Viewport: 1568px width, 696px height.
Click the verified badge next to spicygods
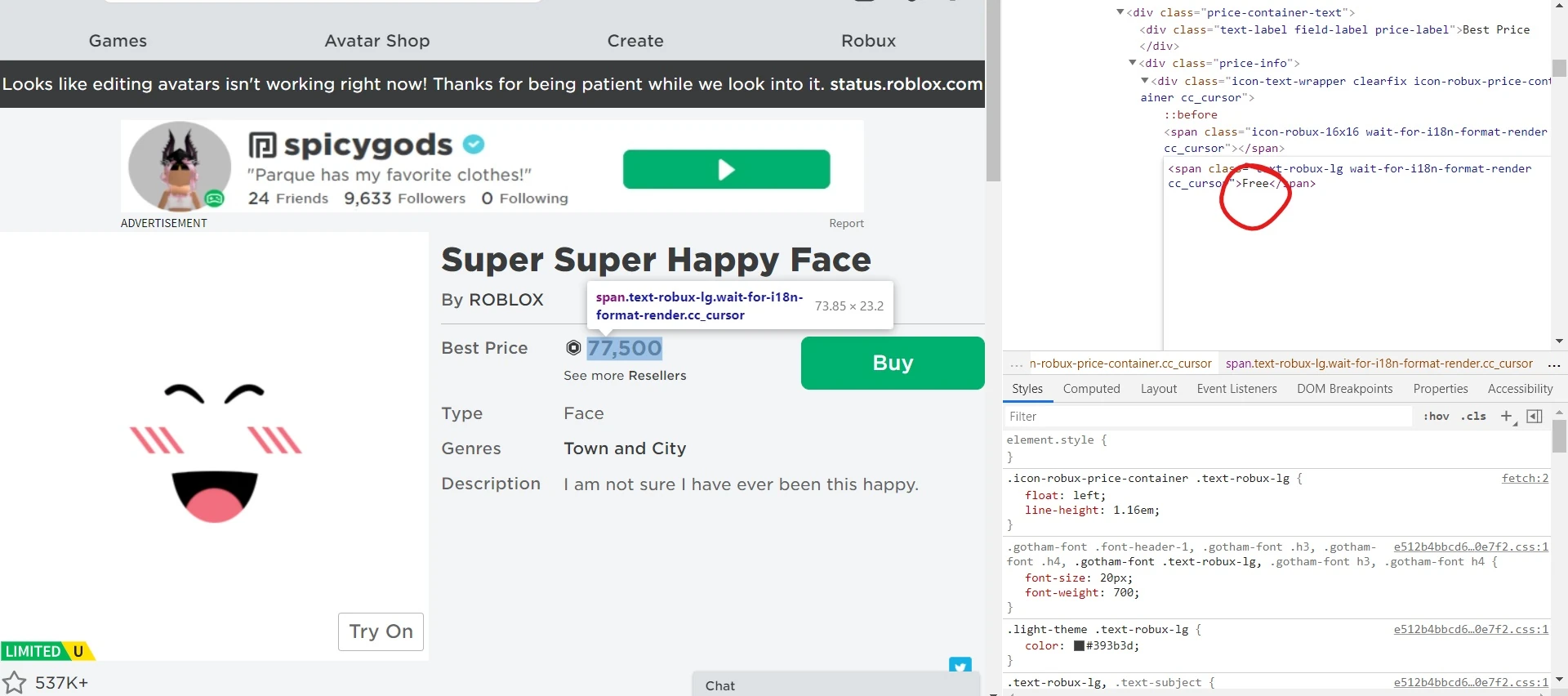pos(474,145)
